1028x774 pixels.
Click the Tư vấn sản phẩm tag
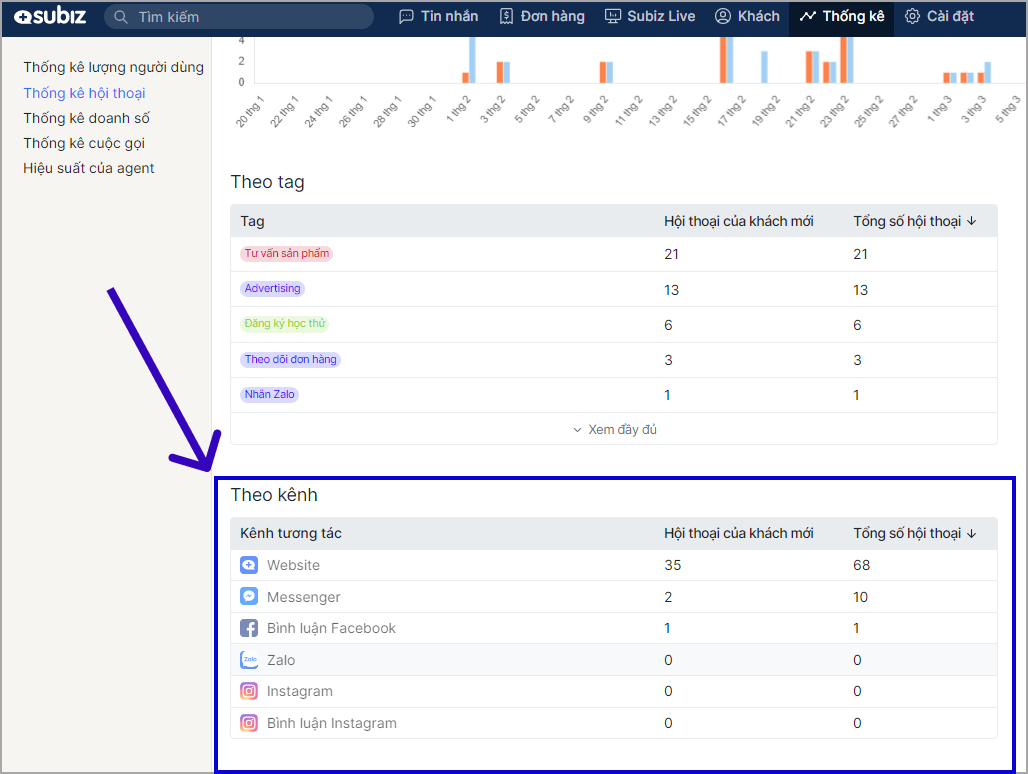click(286, 254)
